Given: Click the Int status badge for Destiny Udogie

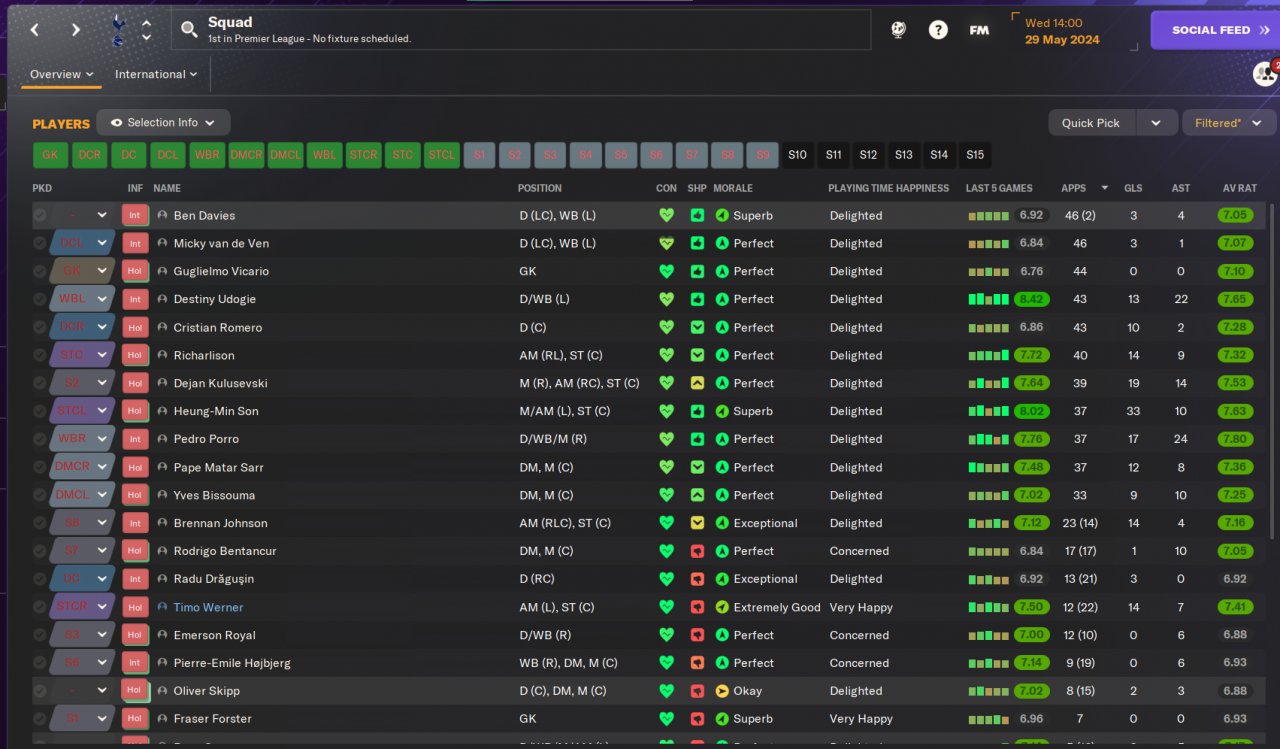Looking at the screenshot, I should (x=135, y=299).
